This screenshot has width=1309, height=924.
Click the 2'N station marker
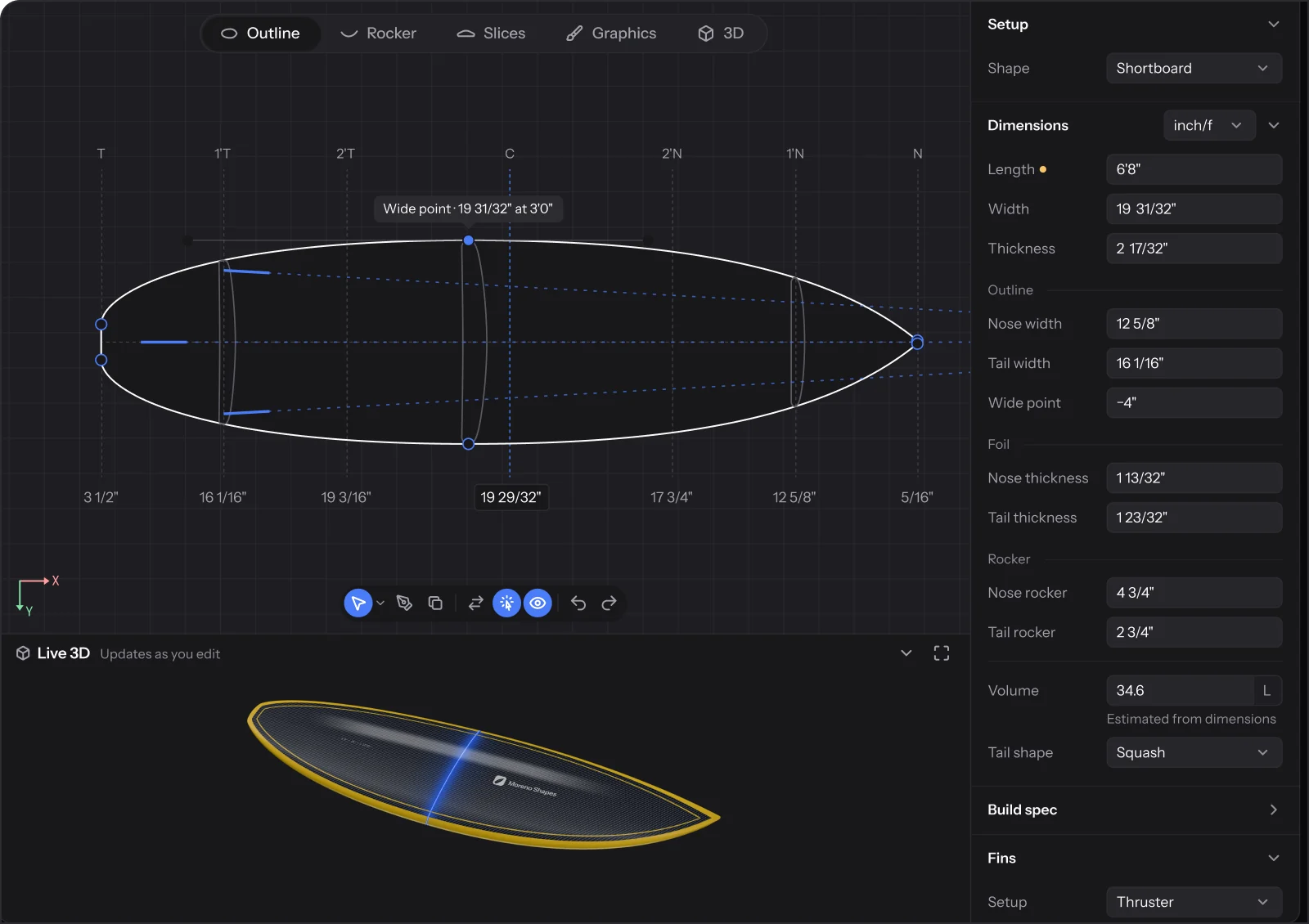(x=672, y=154)
